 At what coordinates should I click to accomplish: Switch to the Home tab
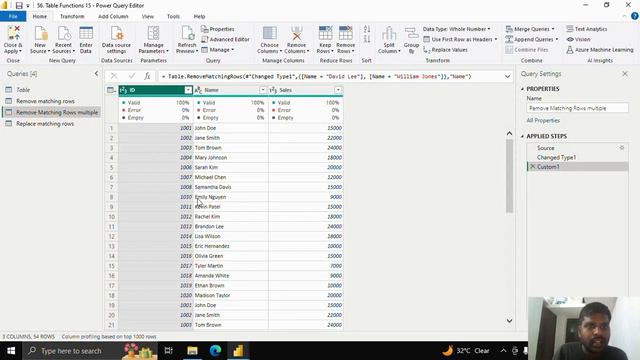coord(40,16)
